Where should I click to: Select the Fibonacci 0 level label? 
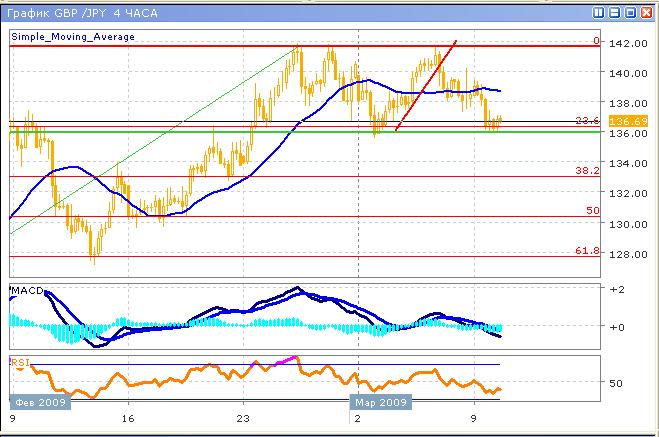pos(595,41)
